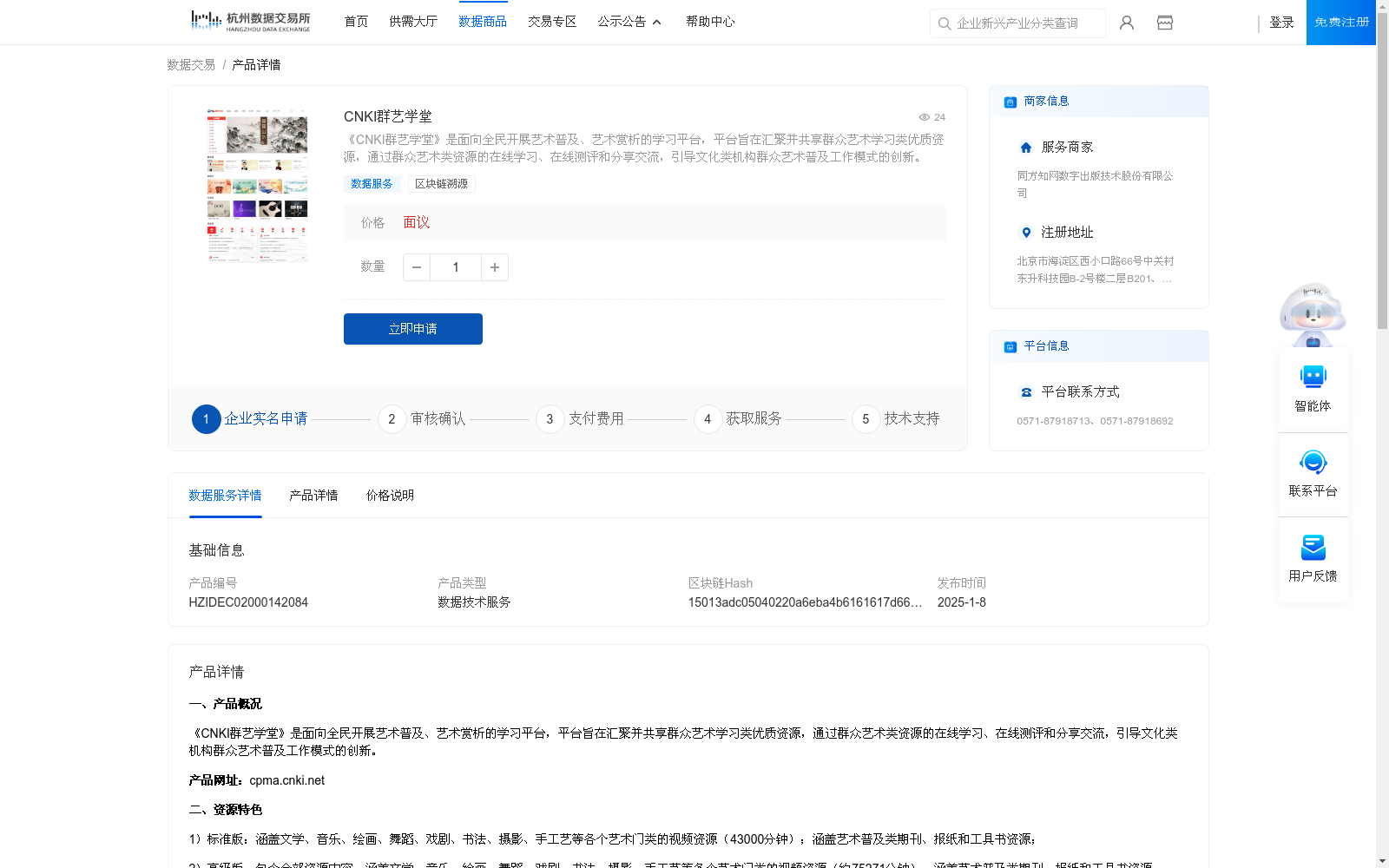Open 联系平台 customer service icon
Screen dimensions: 1389x868
click(x=1313, y=462)
